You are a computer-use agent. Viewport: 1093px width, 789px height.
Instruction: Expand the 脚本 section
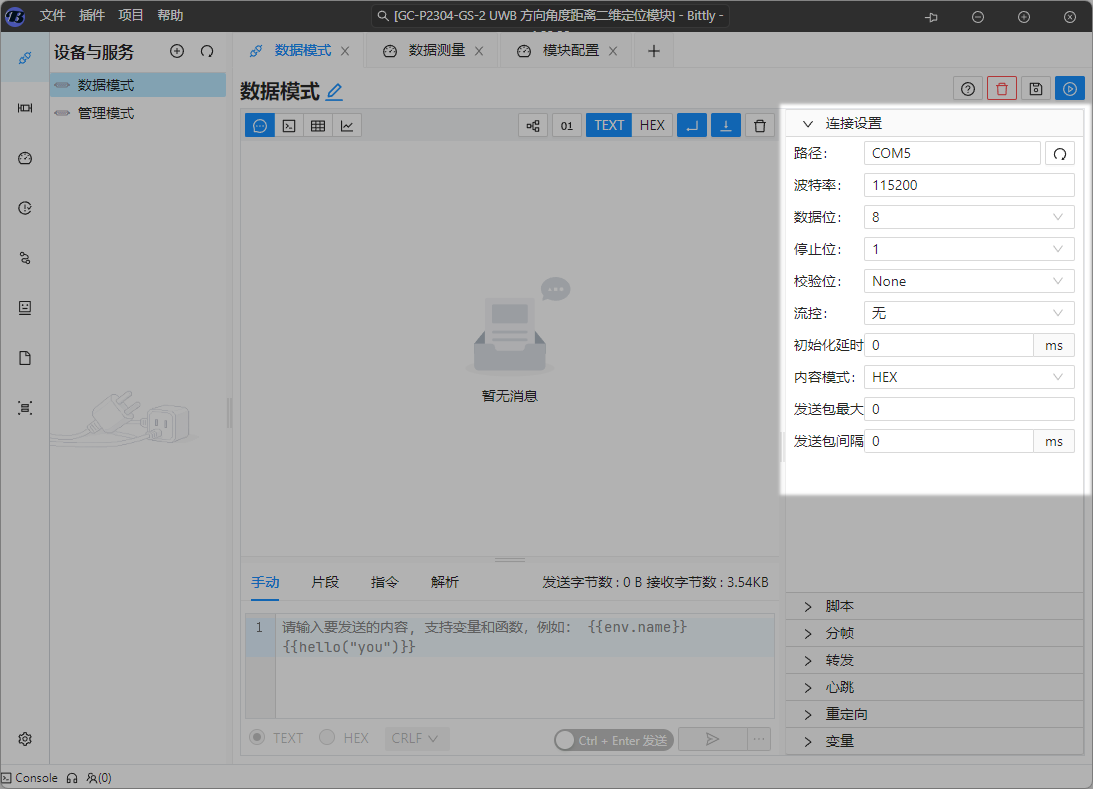pyautogui.click(x=839, y=606)
